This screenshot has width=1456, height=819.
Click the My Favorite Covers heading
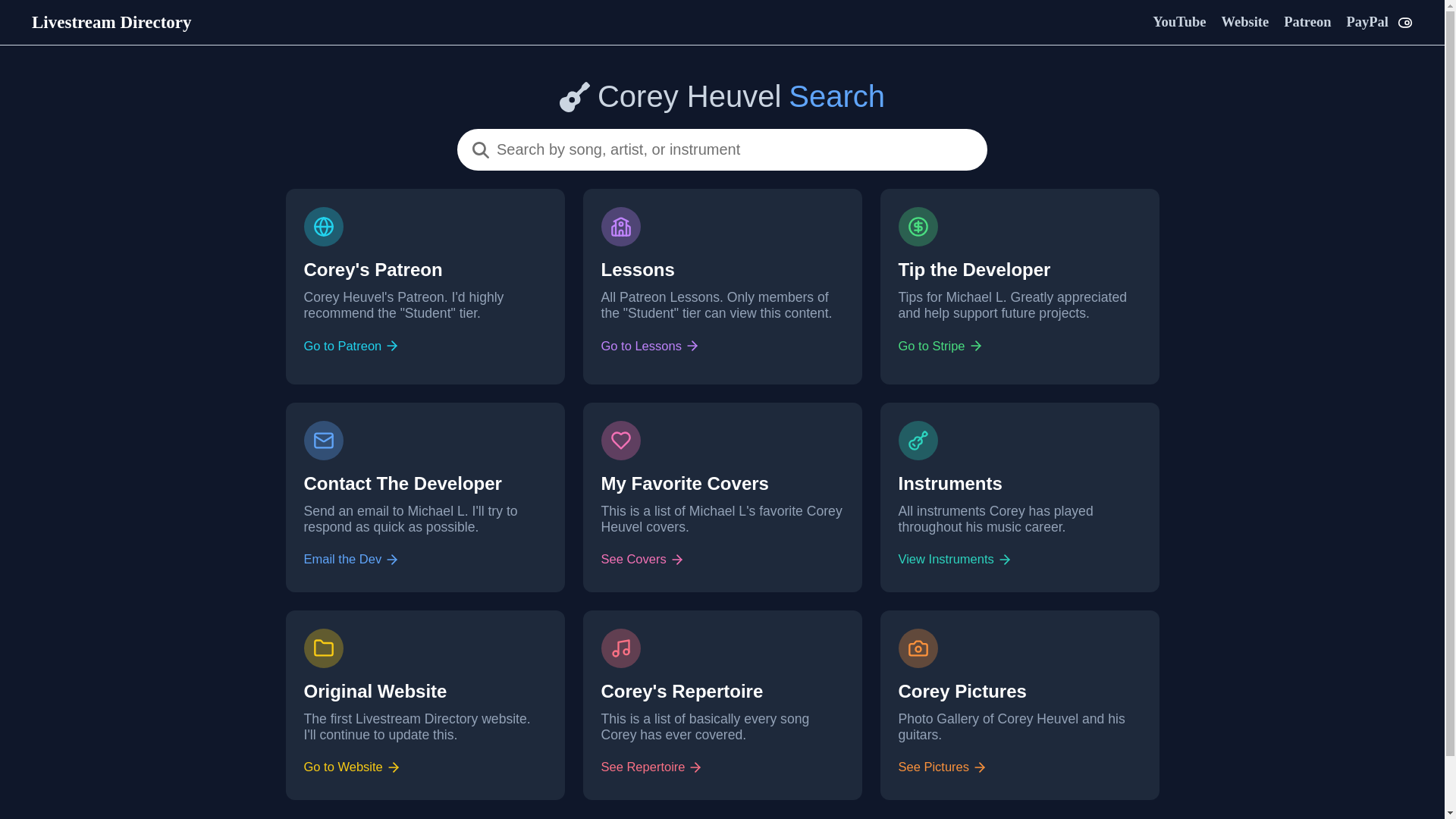coord(684,484)
